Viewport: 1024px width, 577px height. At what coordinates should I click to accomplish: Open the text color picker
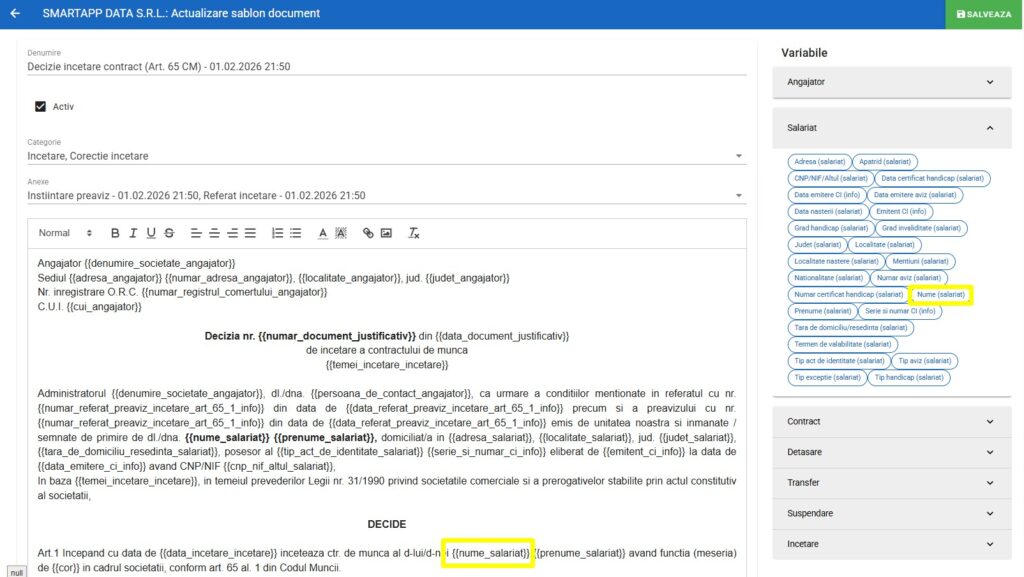[x=323, y=233]
